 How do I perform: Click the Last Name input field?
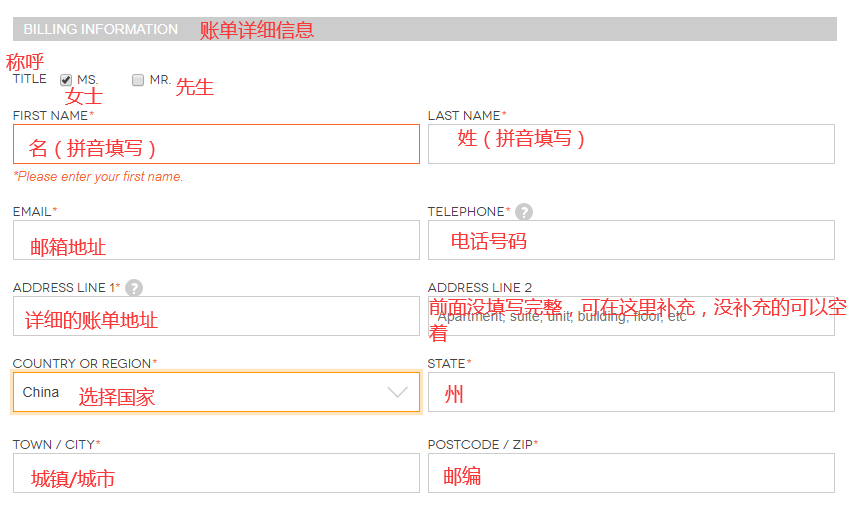coord(630,144)
